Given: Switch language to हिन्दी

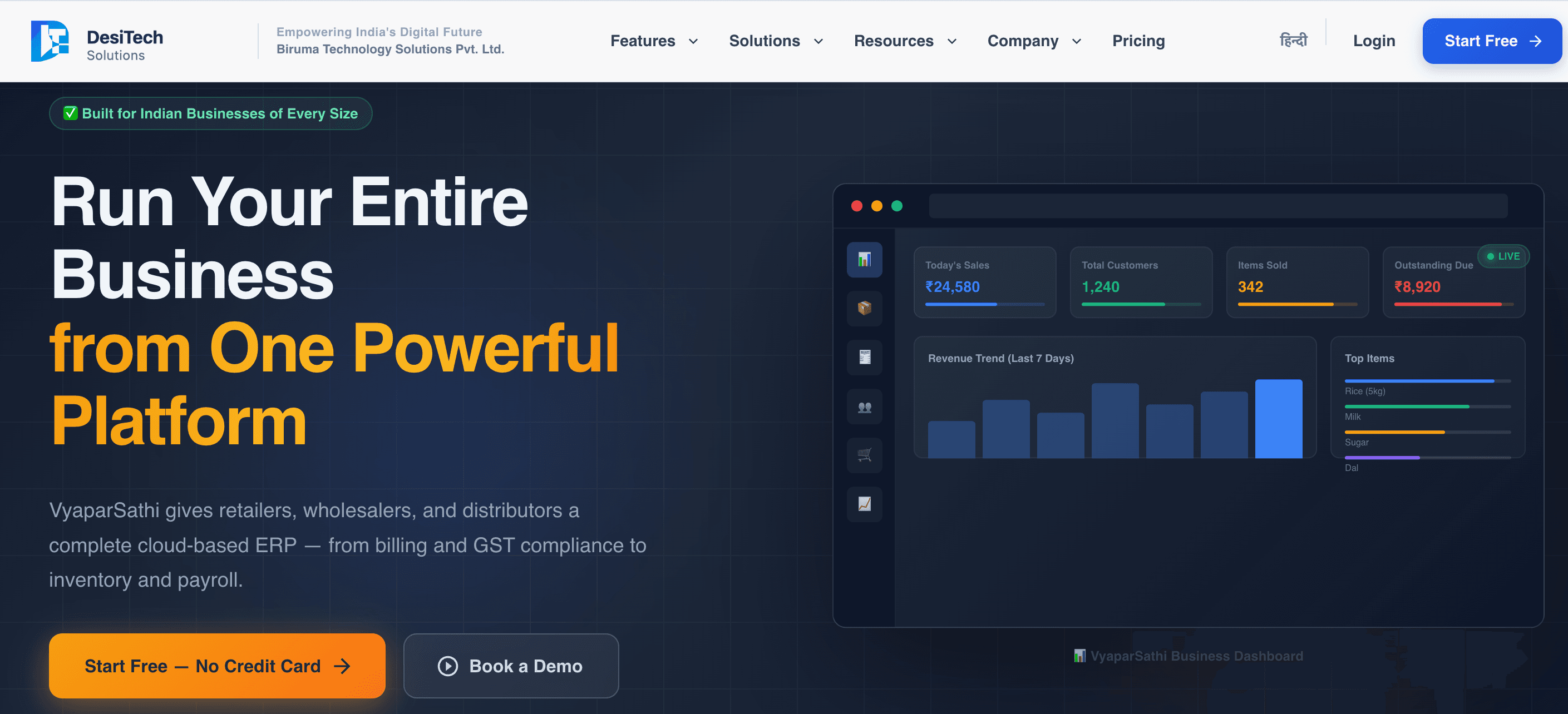Looking at the screenshot, I should click(x=1293, y=40).
